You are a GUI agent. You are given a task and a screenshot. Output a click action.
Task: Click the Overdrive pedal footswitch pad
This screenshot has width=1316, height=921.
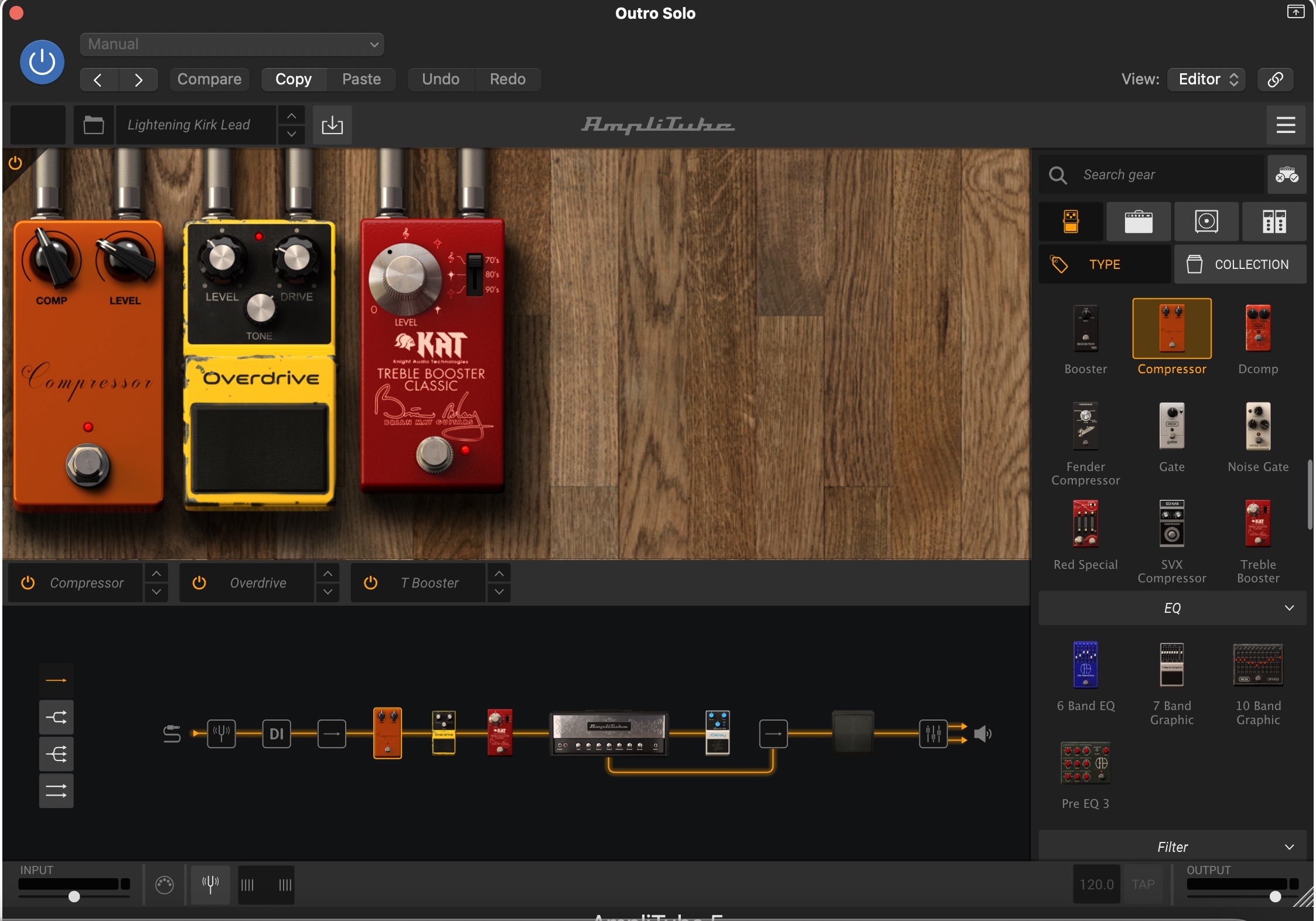[x=259, y=449]
